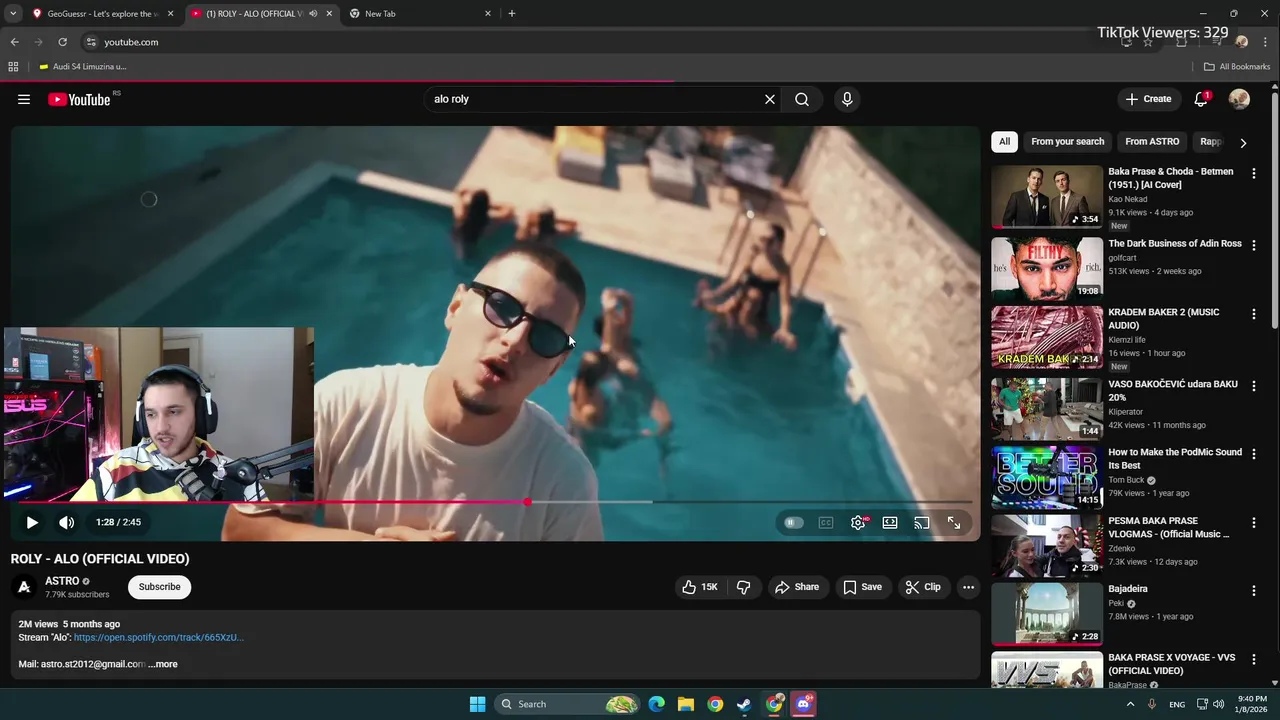The image size is (1280, 720).
Task: Open Discord from the taskbar
Action: [x=803, y=704]
